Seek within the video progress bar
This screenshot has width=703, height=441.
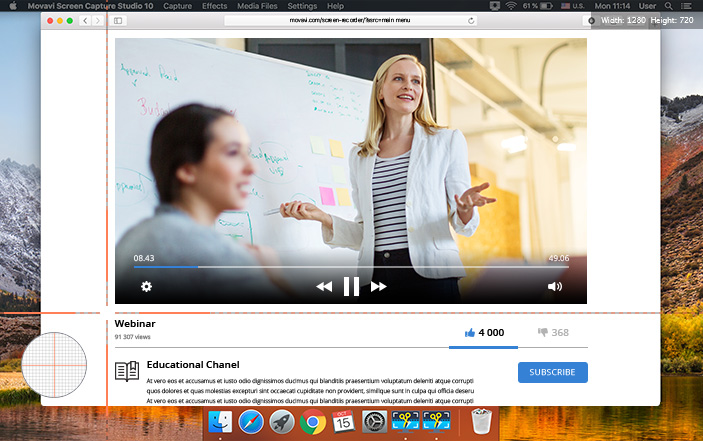(351, 267)
